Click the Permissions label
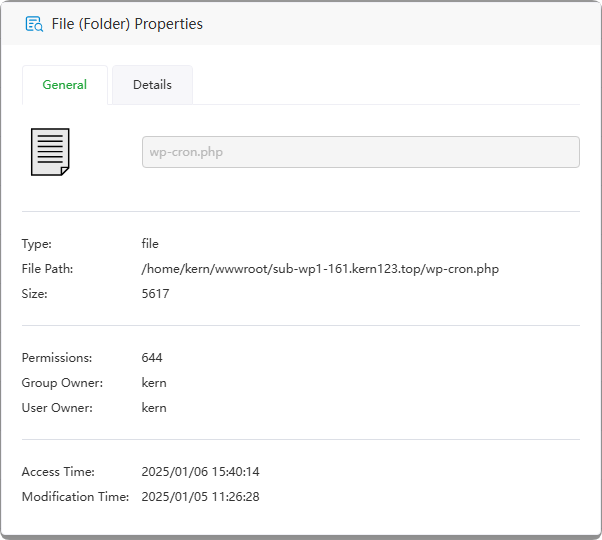The image size is (602, 540). point(57,358)
